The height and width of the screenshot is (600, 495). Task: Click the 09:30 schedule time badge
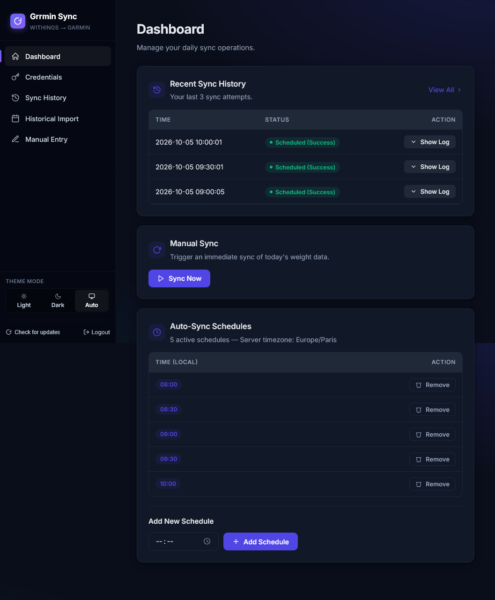[x=169, y=459]
